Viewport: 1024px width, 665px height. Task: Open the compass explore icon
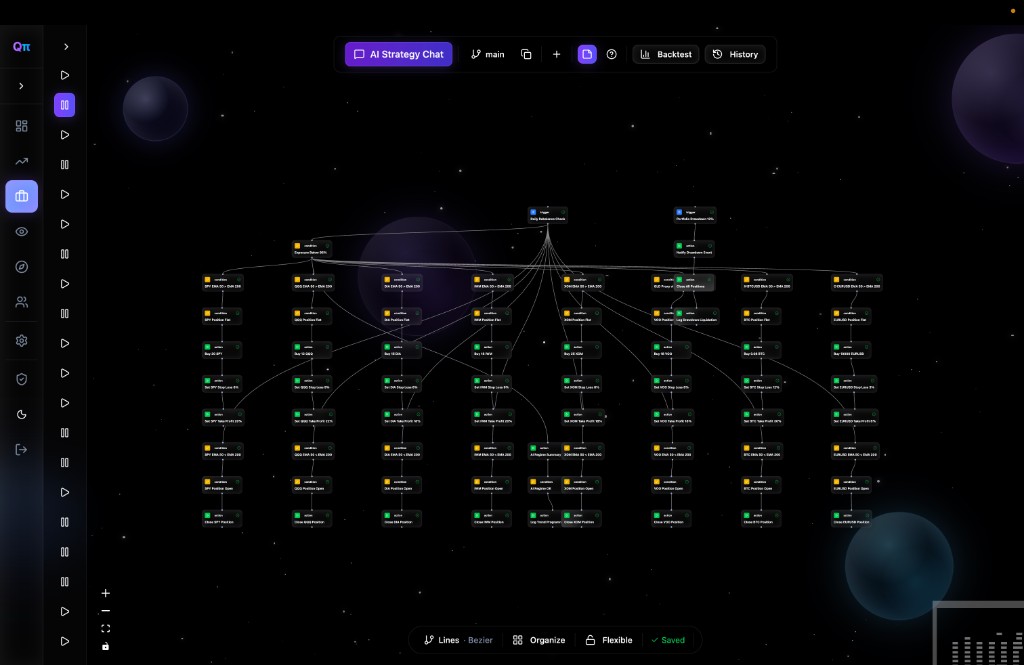click(21, 266)
